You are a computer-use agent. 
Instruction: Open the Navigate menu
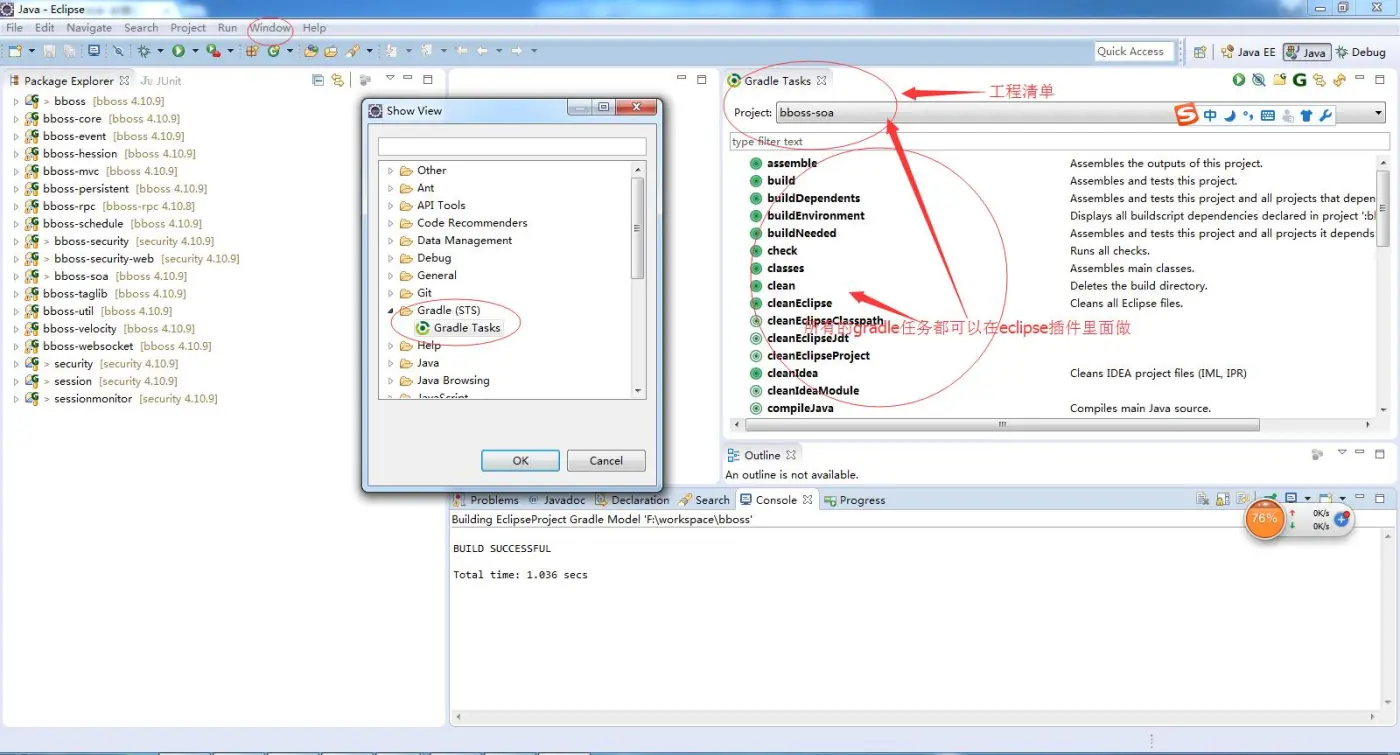pyautogui.click(x=89, y=28)
